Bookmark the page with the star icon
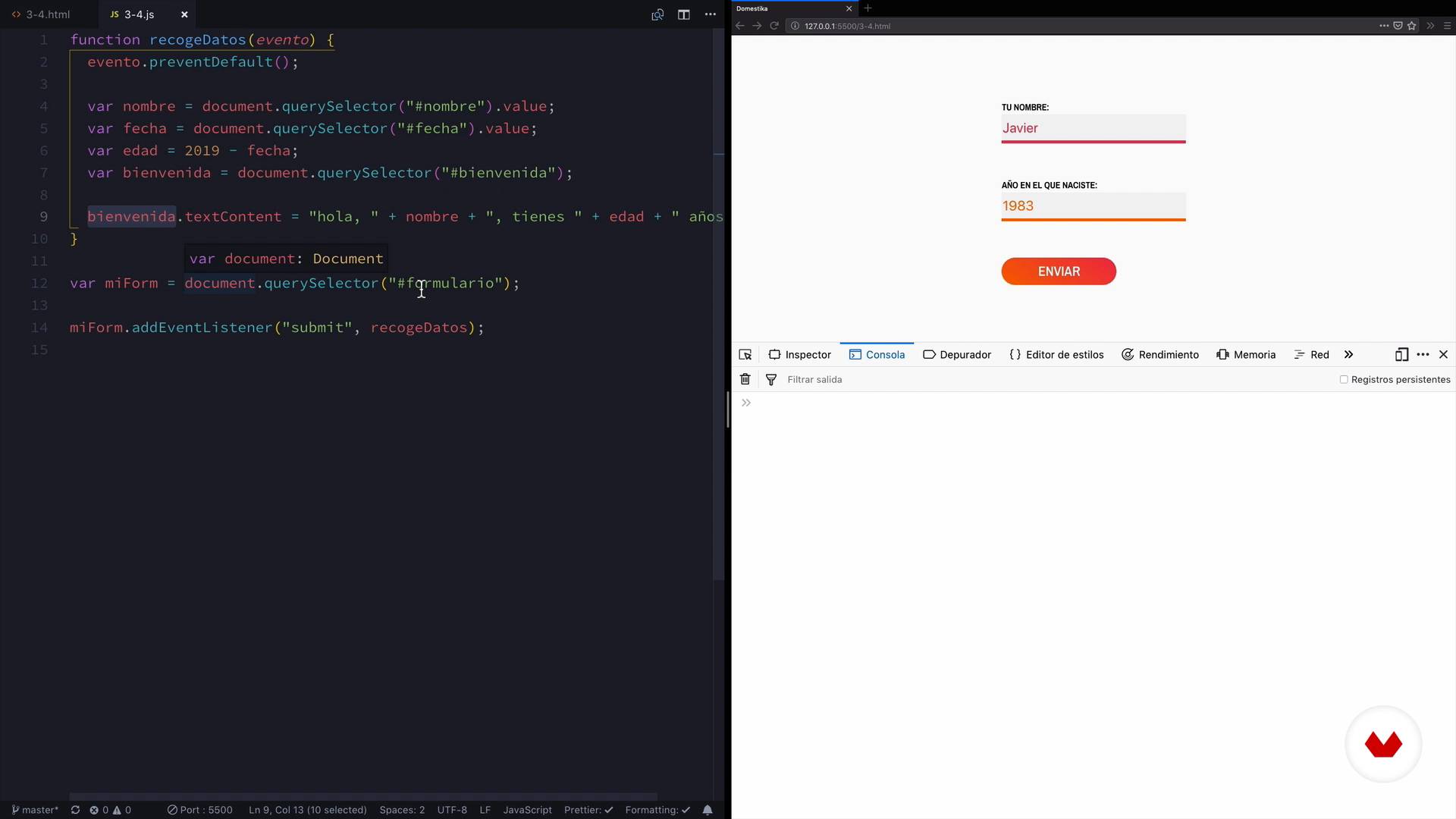 (1411, 26)
